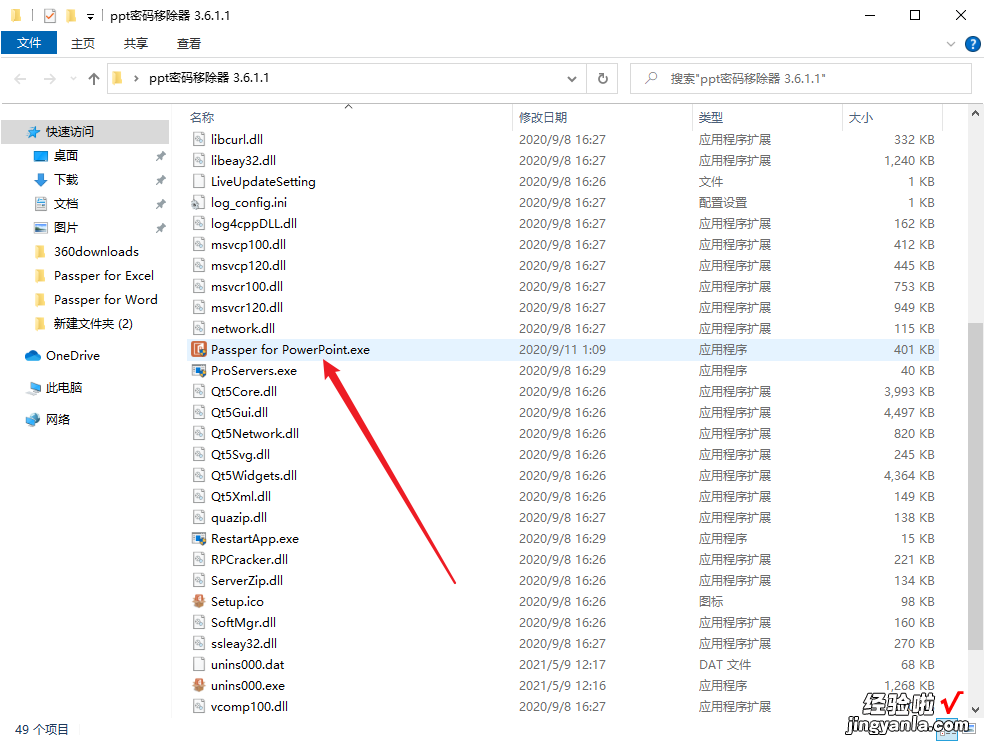Click the LiveUpdateSetting file icon
The width and height of the screenshot is (985, 742).
pos(199,182)
